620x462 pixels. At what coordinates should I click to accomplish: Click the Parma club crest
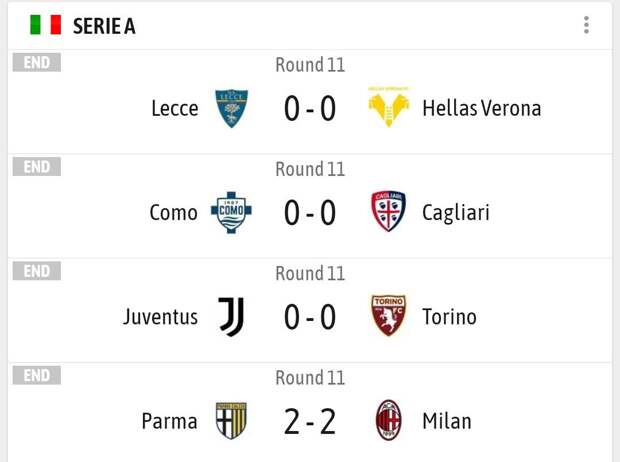[x=232, y=421]
